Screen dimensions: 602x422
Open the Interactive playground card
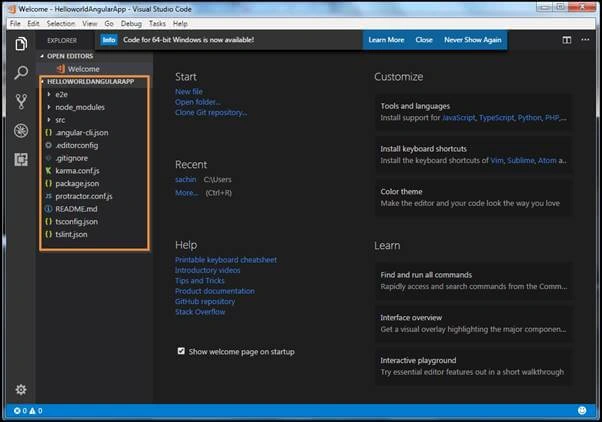click(473, 366)
